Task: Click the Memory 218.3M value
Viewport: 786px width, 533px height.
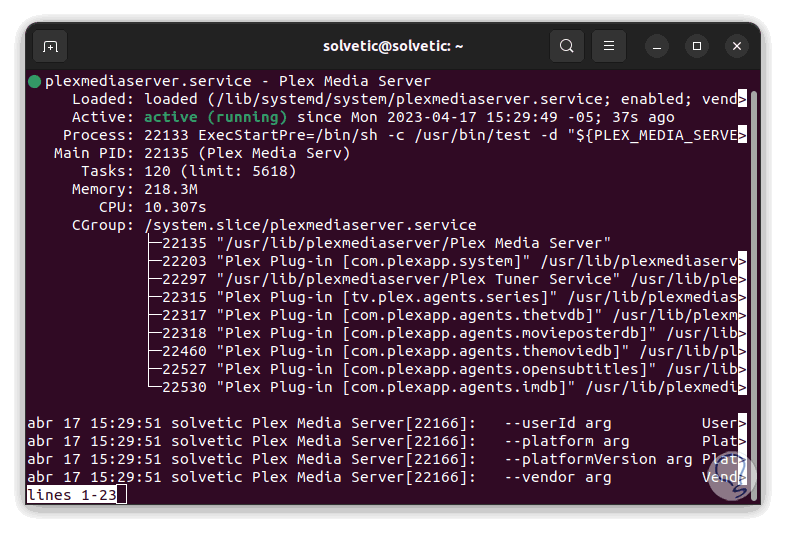Action: tap(171, 189)
